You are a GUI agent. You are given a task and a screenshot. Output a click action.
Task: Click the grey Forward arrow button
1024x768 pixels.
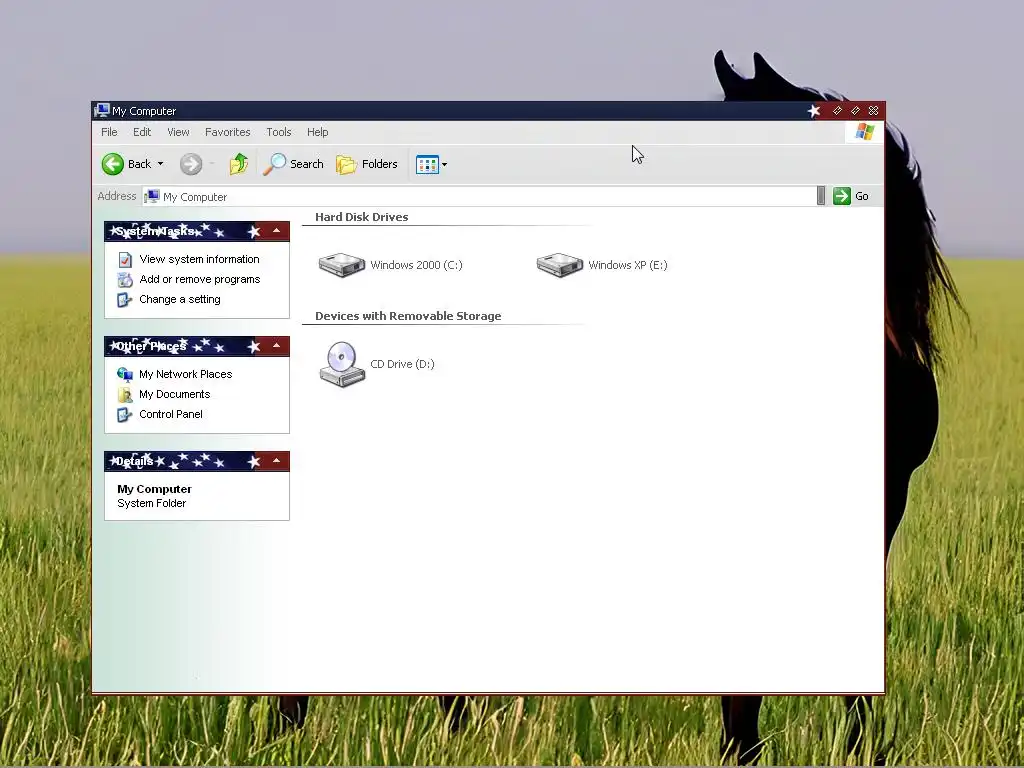(x=191, y=164)
